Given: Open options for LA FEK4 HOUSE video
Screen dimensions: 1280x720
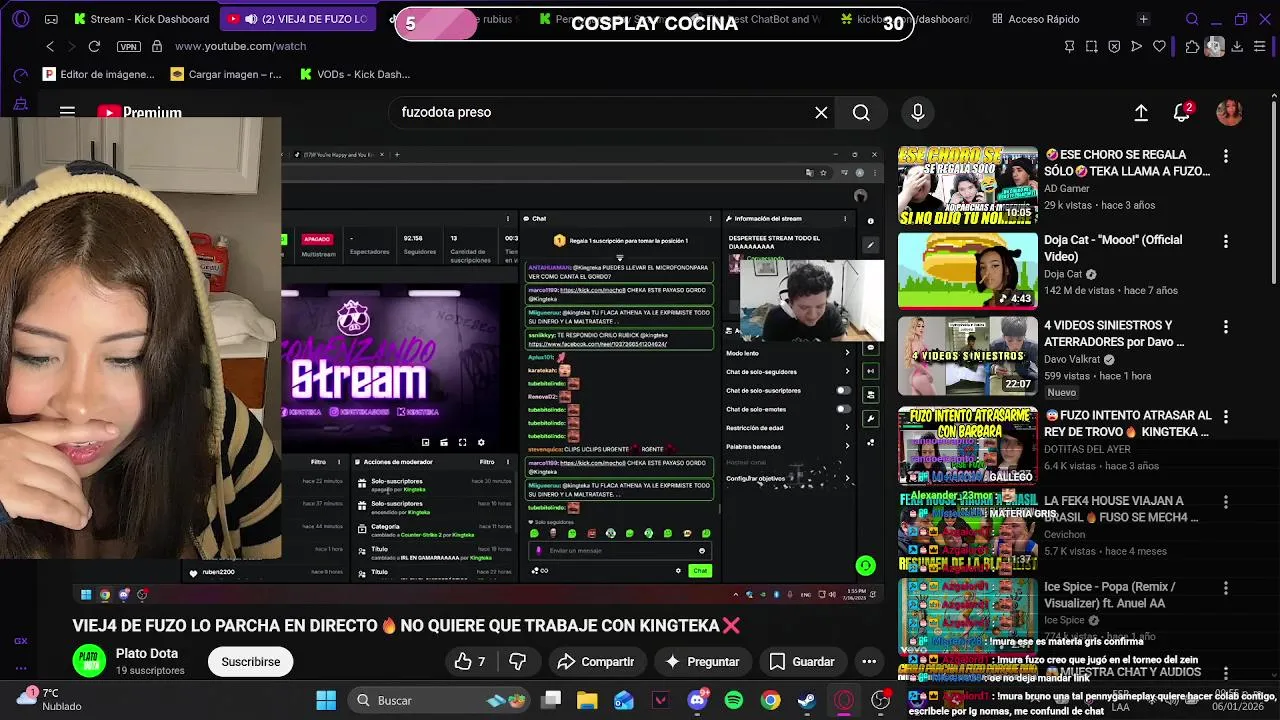Looking at the screenshot, I should (1225, 502).
